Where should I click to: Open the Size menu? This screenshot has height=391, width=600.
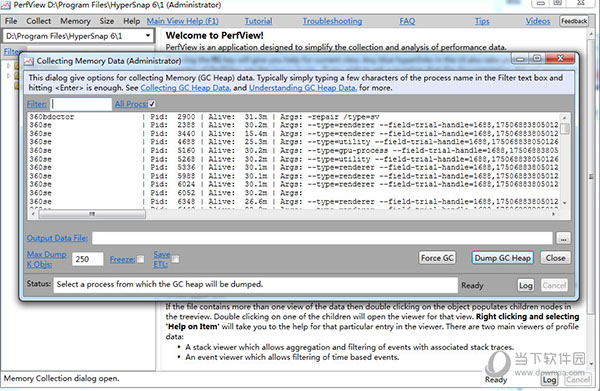point(107,21)
